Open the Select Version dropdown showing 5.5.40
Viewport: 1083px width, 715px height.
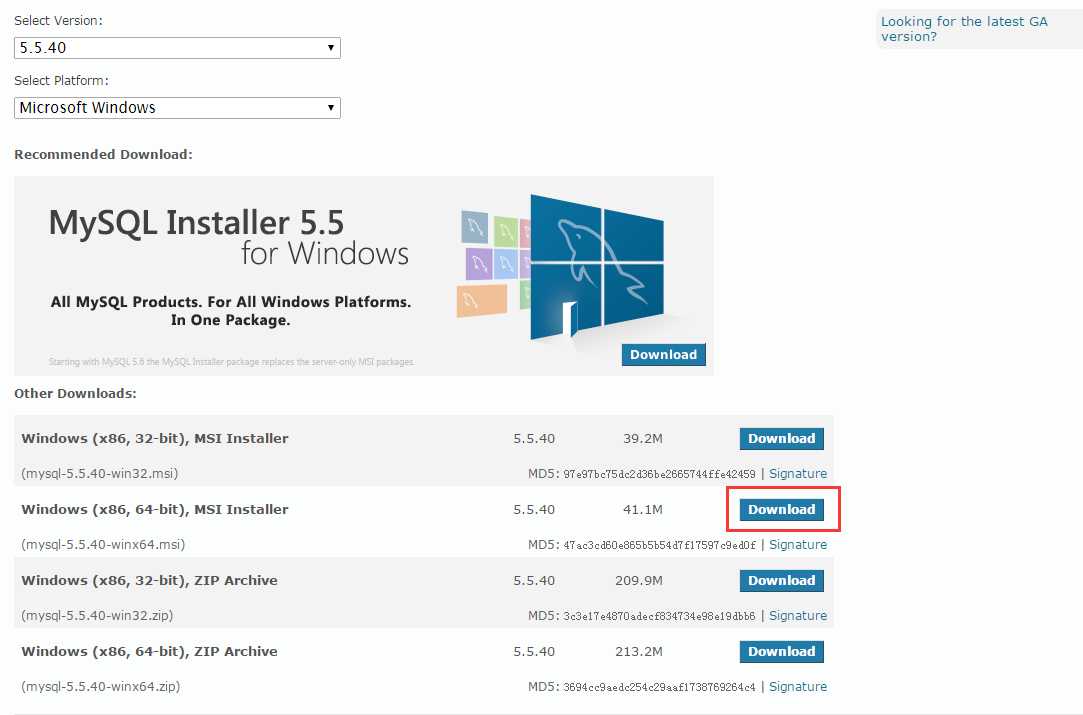pos(177,48)
